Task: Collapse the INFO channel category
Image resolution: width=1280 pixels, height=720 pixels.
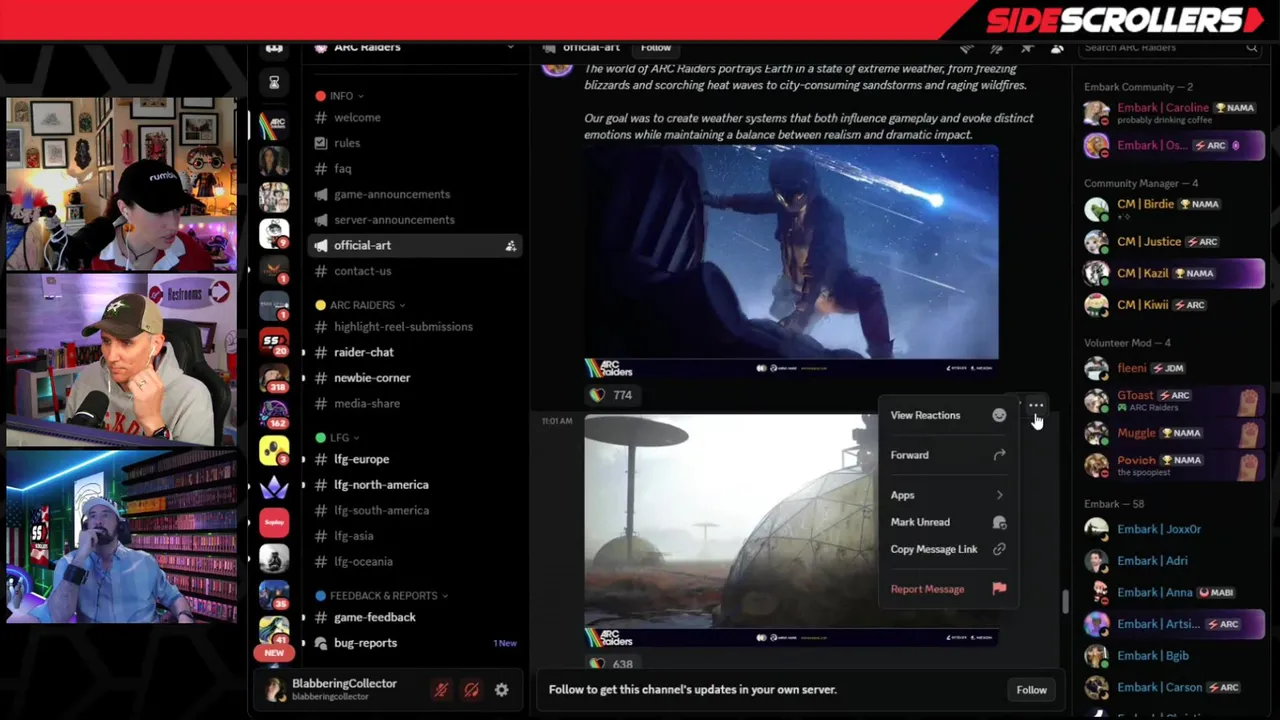Action: [345, 96]
